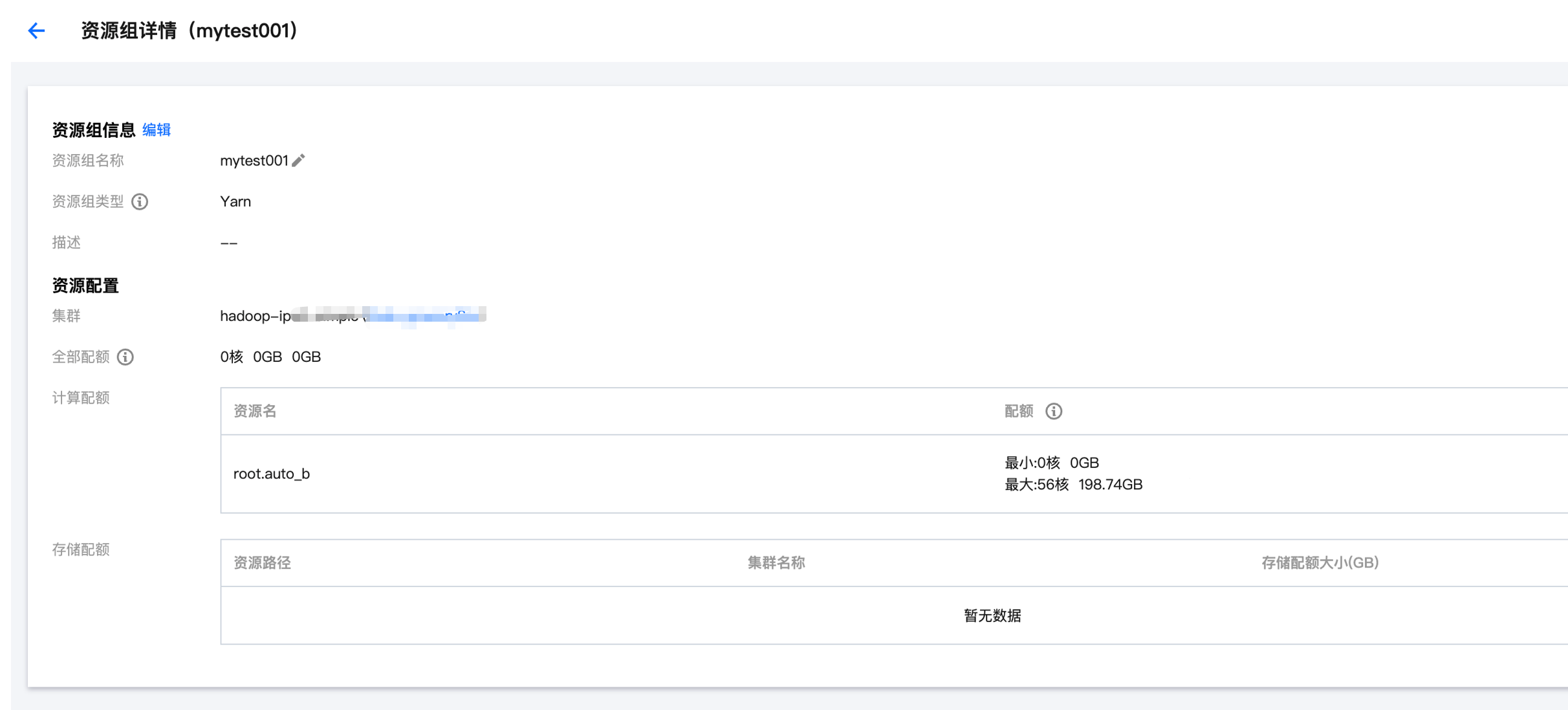Click info icon in 配额 column header

point(1054,411)
